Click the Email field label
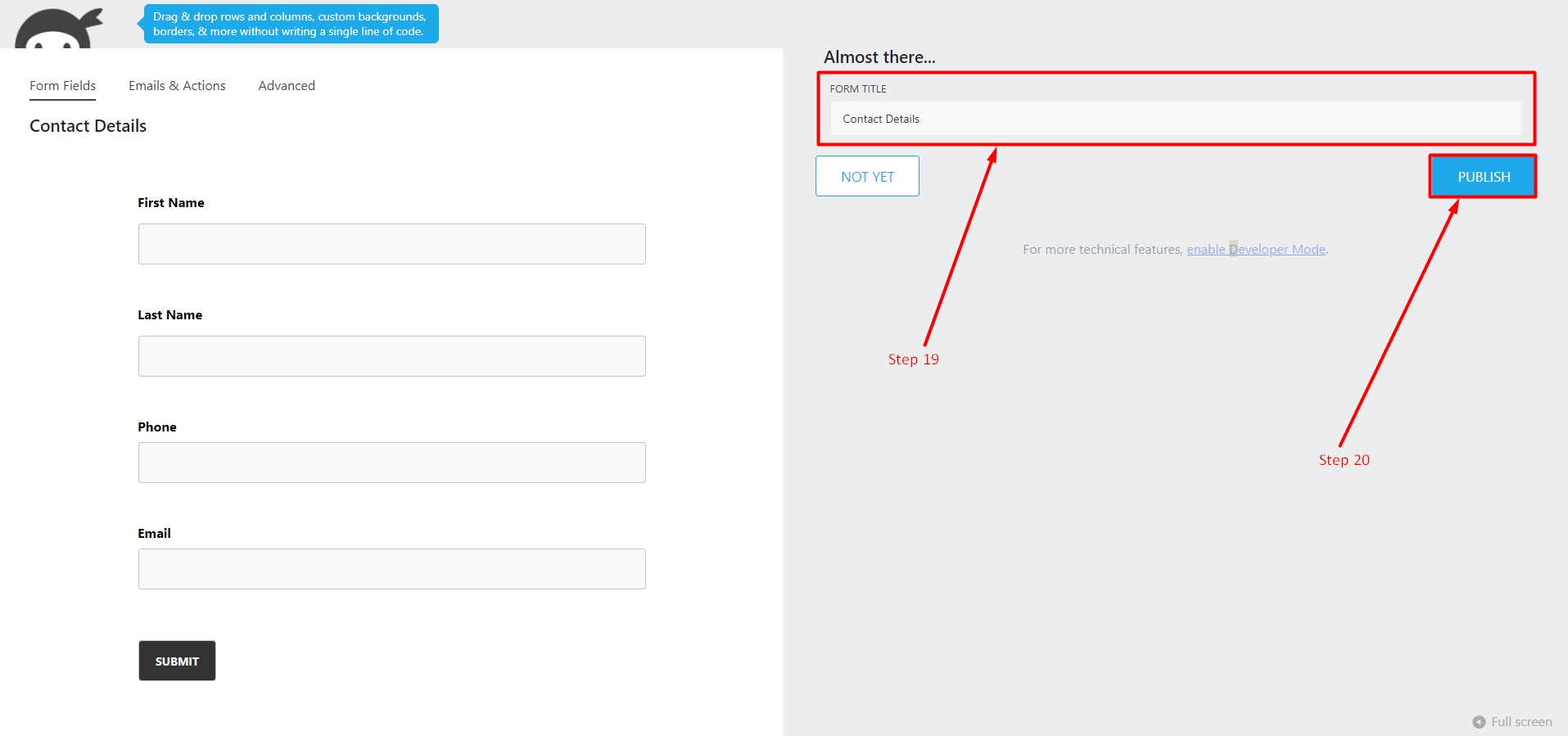Screen dimensions: 1568x736 tap(155, 534)
